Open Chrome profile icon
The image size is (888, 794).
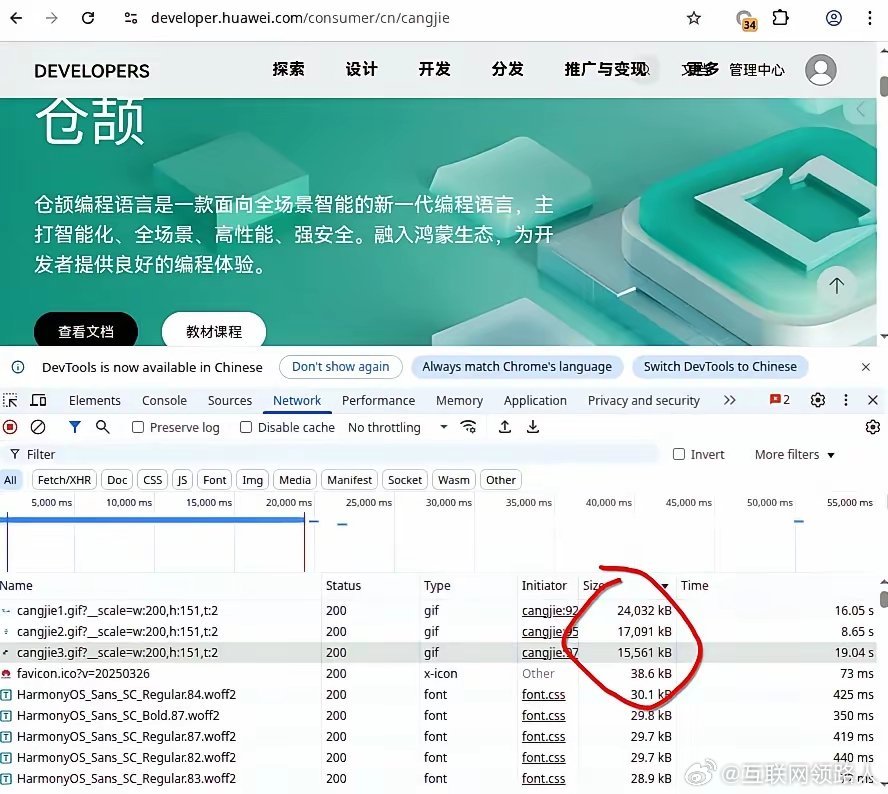point(834,18)
